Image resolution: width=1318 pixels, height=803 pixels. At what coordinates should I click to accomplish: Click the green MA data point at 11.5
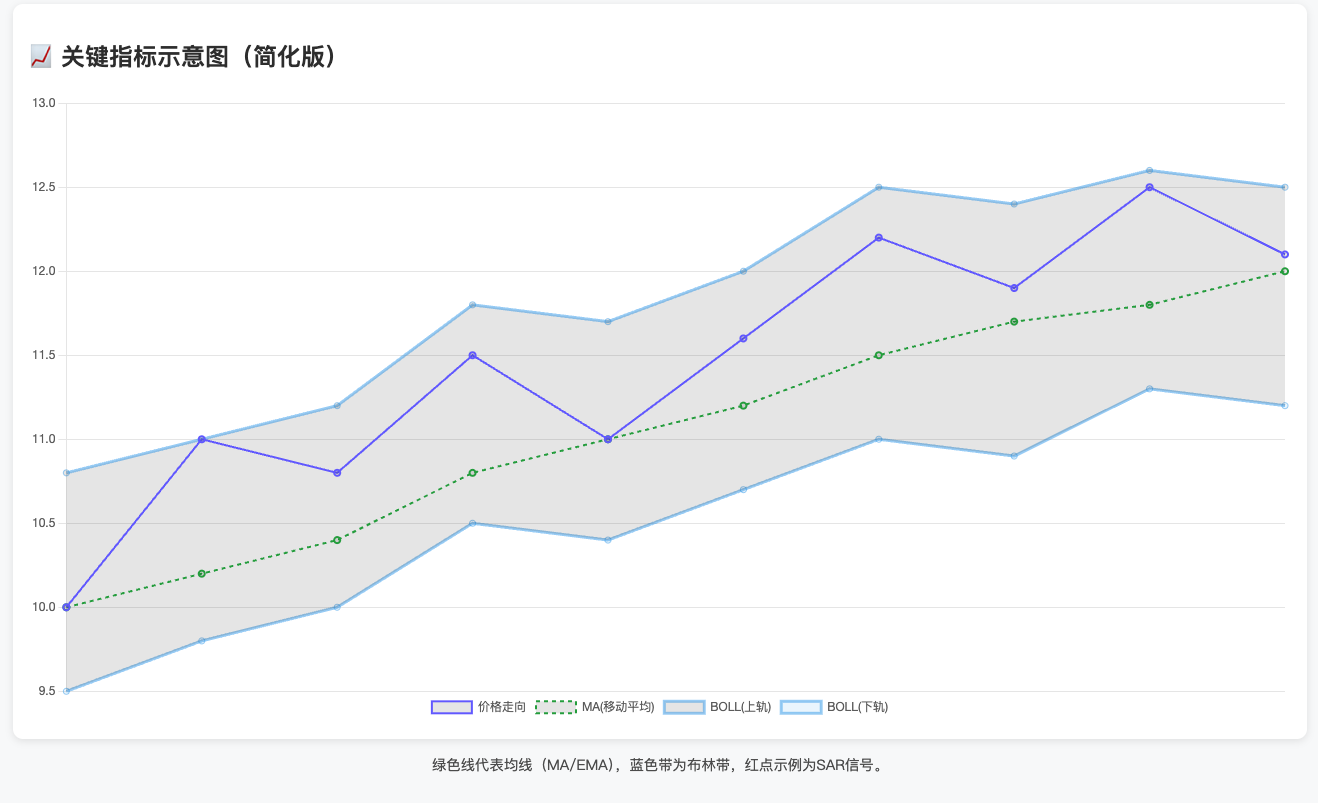878,355
